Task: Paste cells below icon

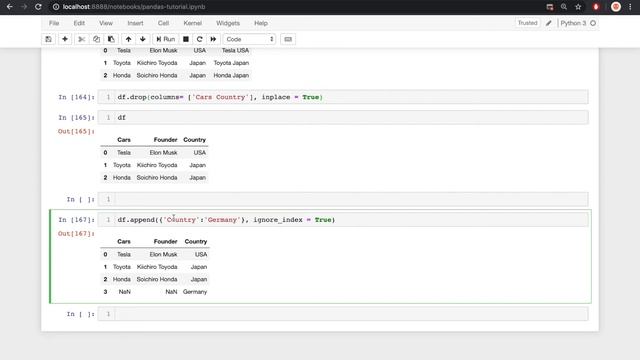Action: click(x=111, y=39)
